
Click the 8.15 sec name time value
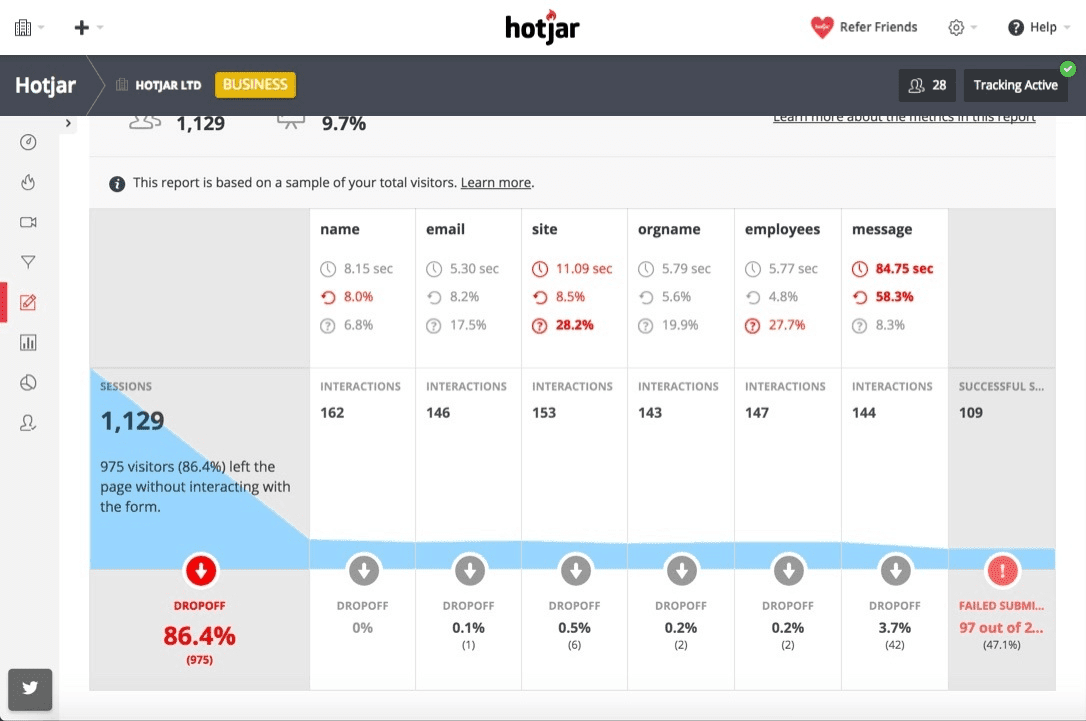point(368,269)
